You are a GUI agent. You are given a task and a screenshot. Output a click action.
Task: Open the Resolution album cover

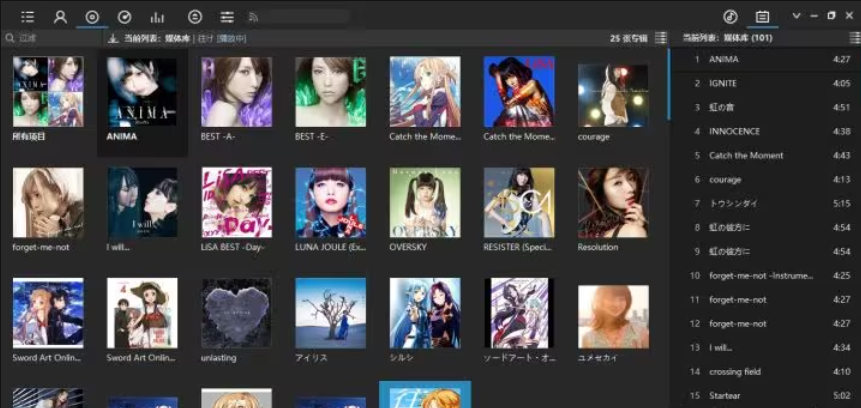tap(613, 203)
